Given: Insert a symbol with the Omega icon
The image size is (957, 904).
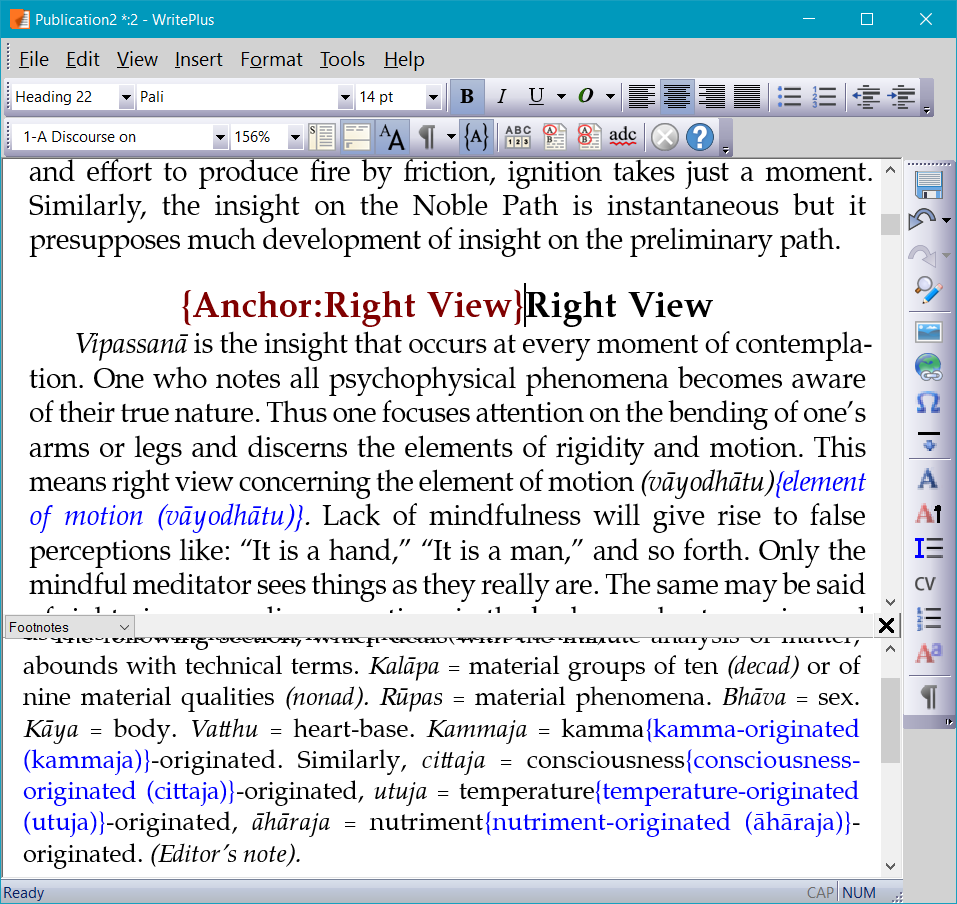Looking at the screenshot, I should pos(928,402).
